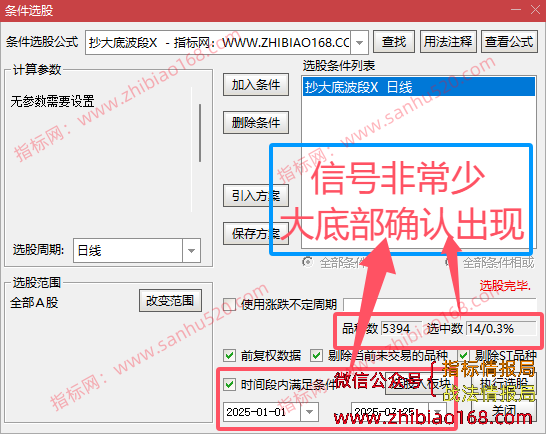Open the start date 2025-01-01 dropdown arrow
This screenshot has height=434, width=546.
tap(309, 412)
